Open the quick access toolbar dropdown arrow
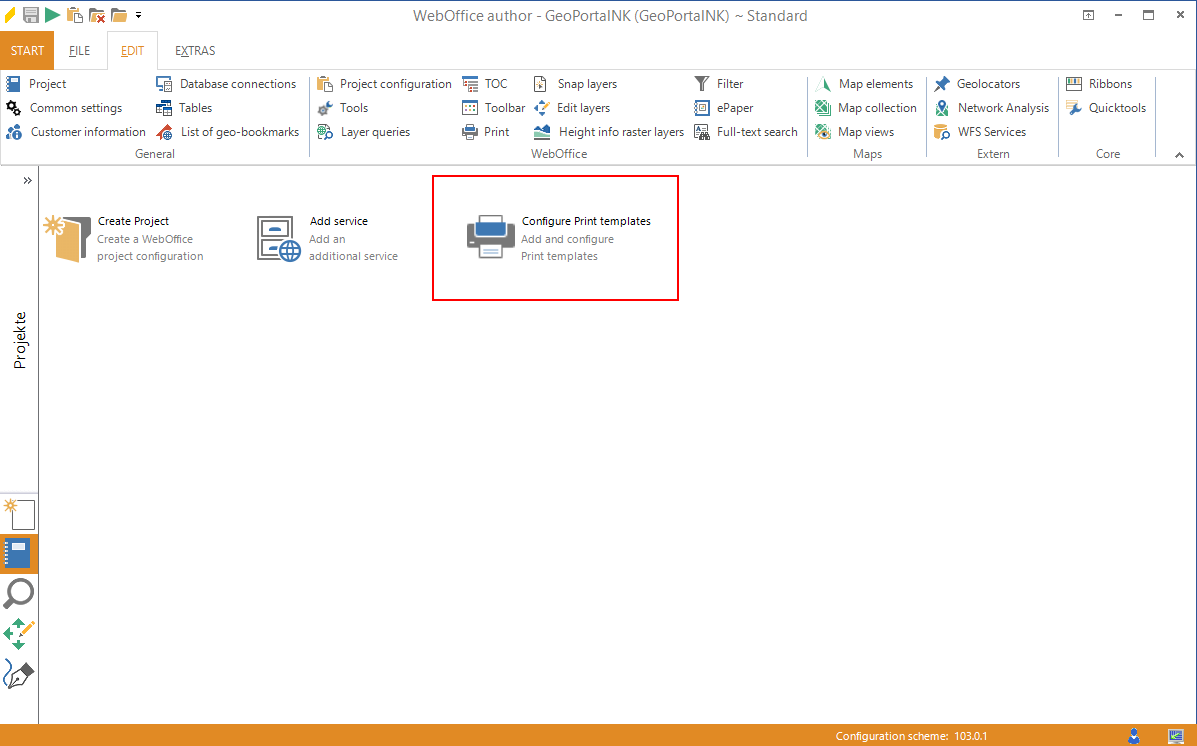 [x=138, y=15]
